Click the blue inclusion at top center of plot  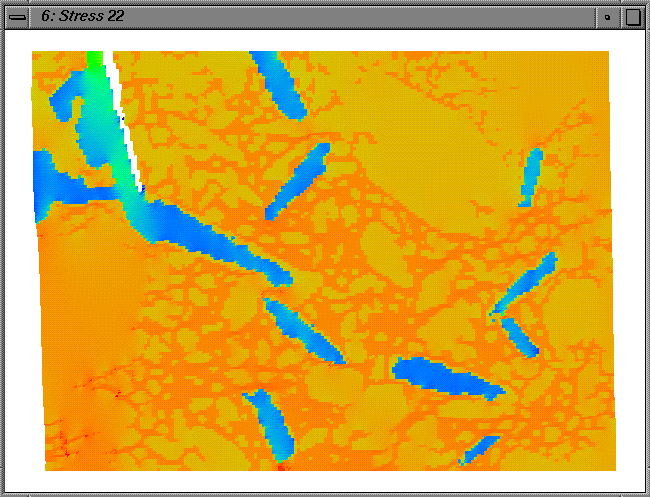coord(280,85)
